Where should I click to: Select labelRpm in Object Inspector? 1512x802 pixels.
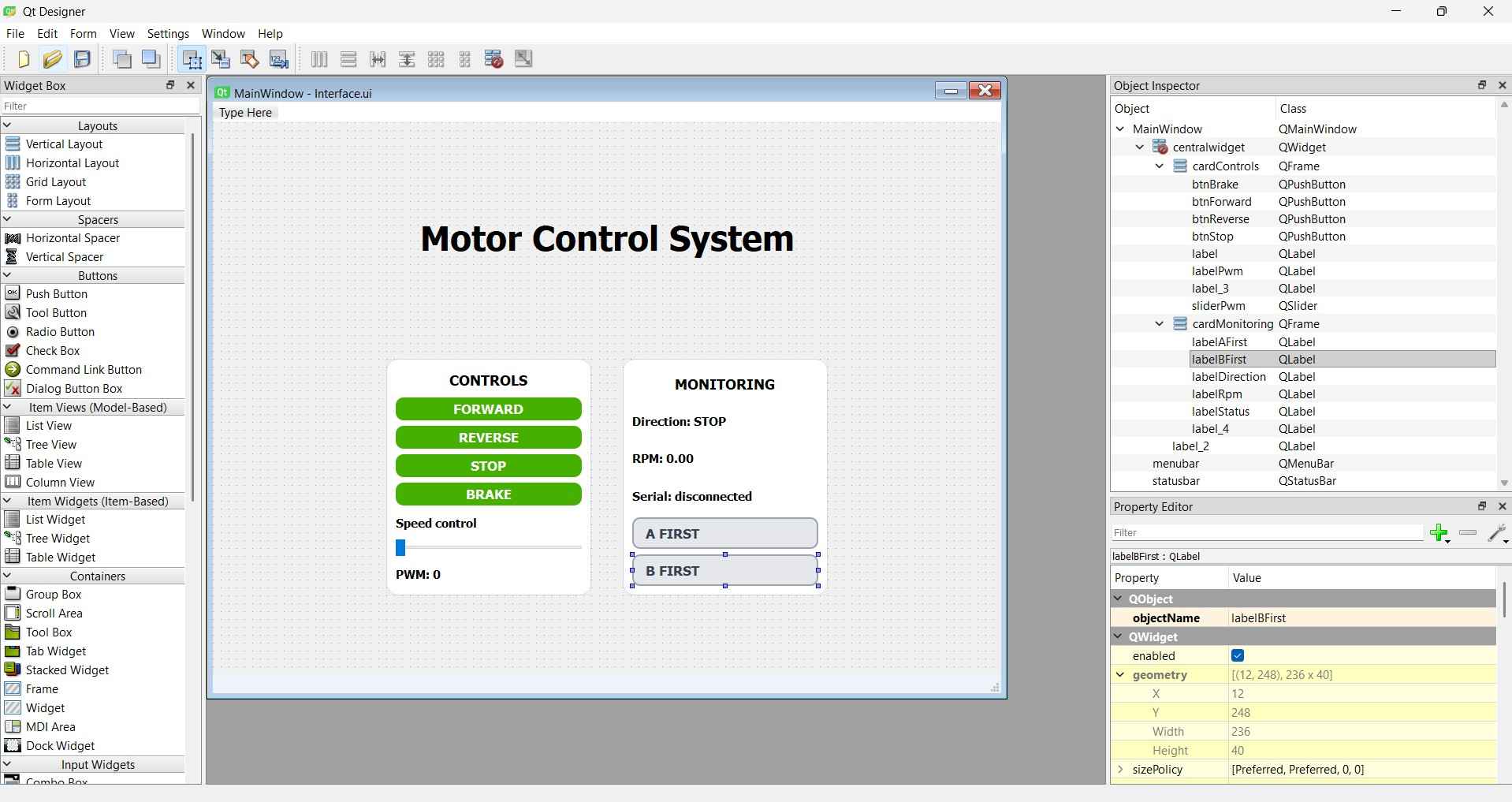coord(1216,394)
